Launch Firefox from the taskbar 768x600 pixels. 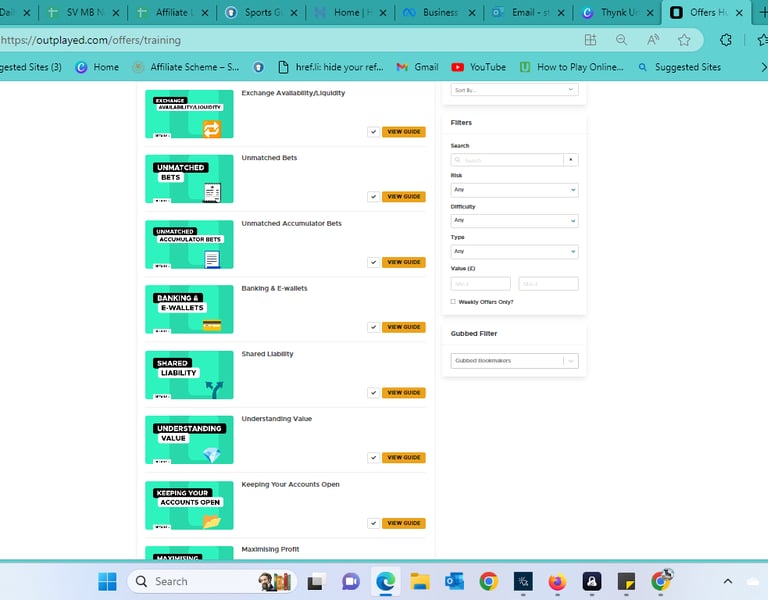[x=557, y=581]
